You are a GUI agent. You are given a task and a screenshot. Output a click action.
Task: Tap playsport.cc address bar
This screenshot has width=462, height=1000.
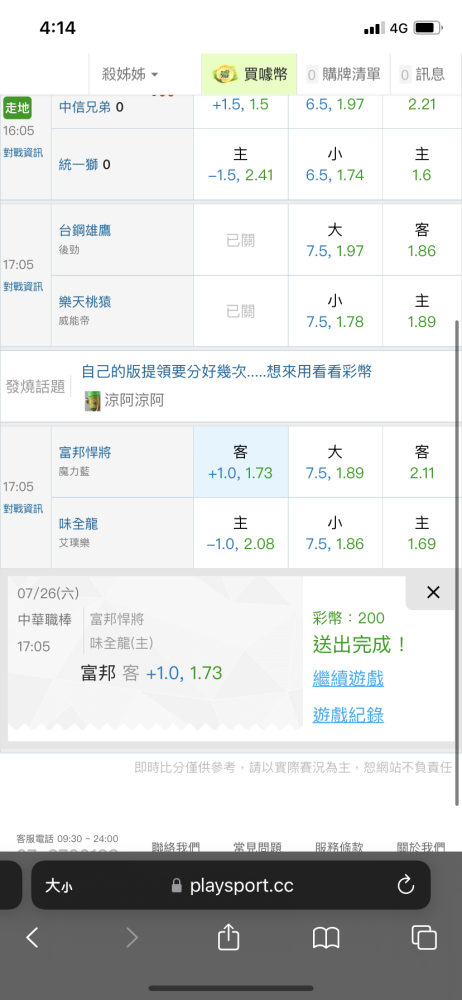[x=230, y=885]
